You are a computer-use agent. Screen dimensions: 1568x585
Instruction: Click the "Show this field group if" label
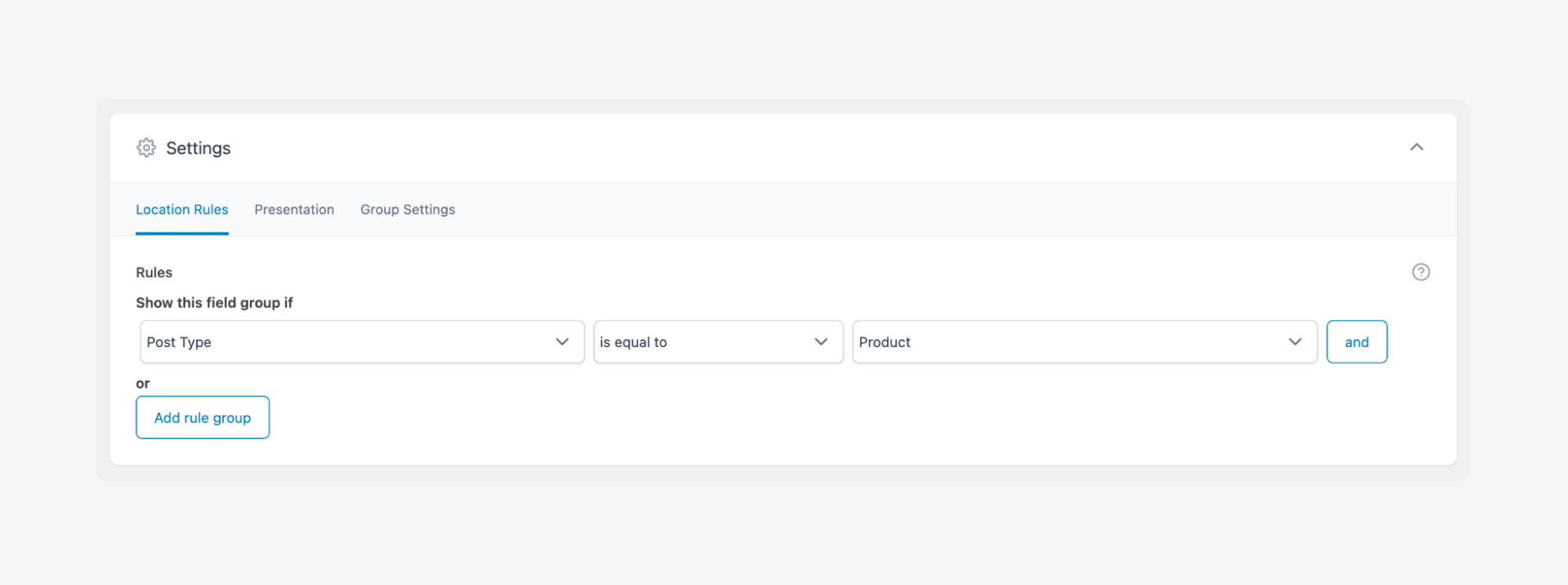(x=214, y=303)
